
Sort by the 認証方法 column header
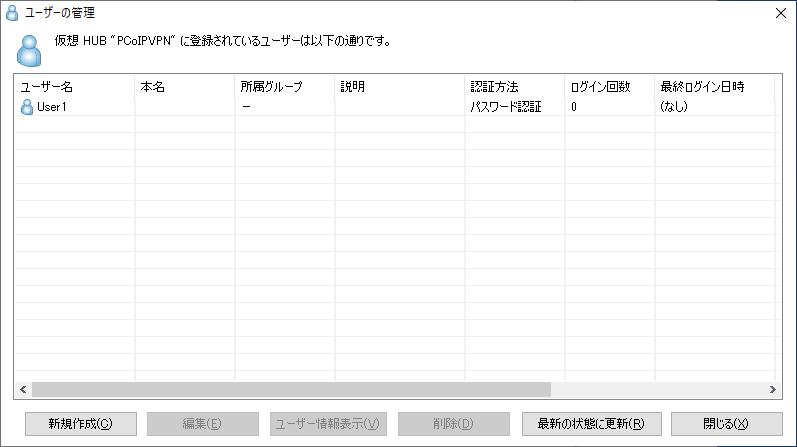point(514,87)
